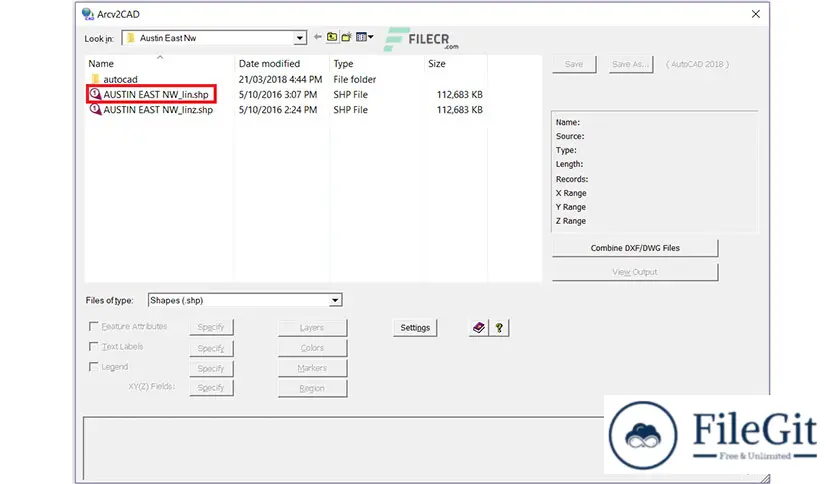Click Combine DXF/DWG Files button
Screen dimensions: 836x484
coord(635,248)
